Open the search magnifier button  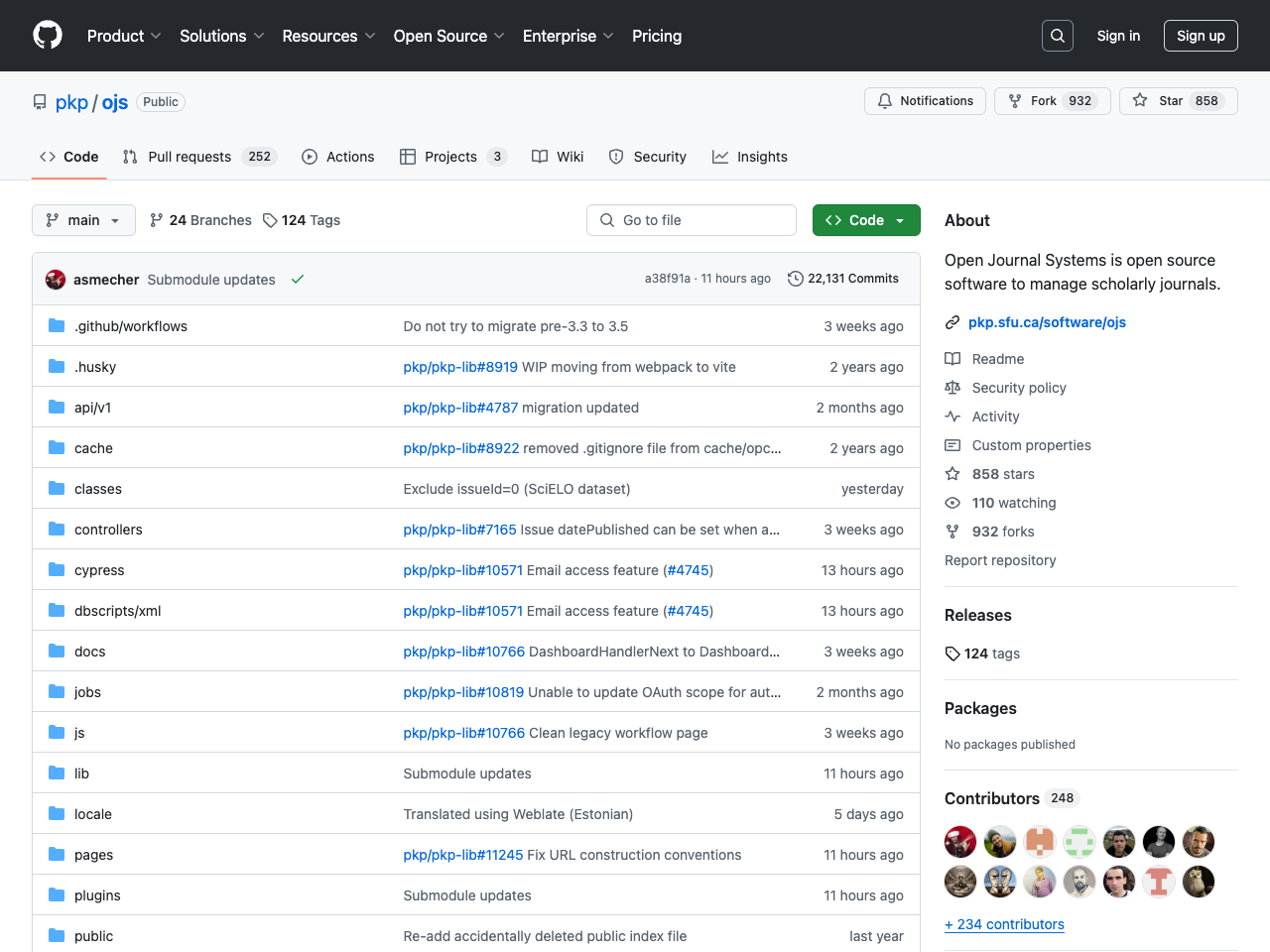pyautogui.click(x=1058, y=36)
